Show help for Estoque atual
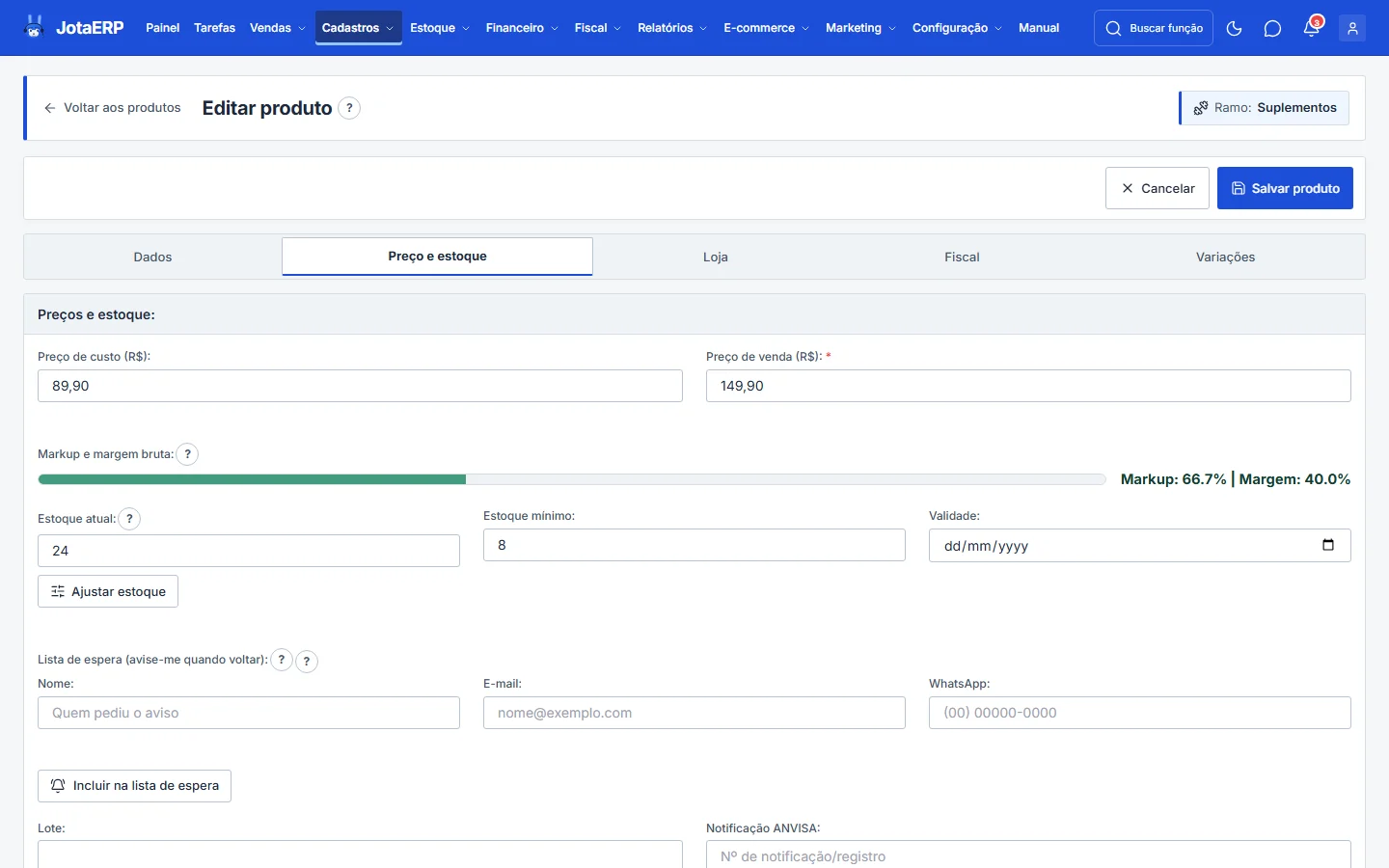The height and width of the screenshot is (868, 1389). point(129,519)
